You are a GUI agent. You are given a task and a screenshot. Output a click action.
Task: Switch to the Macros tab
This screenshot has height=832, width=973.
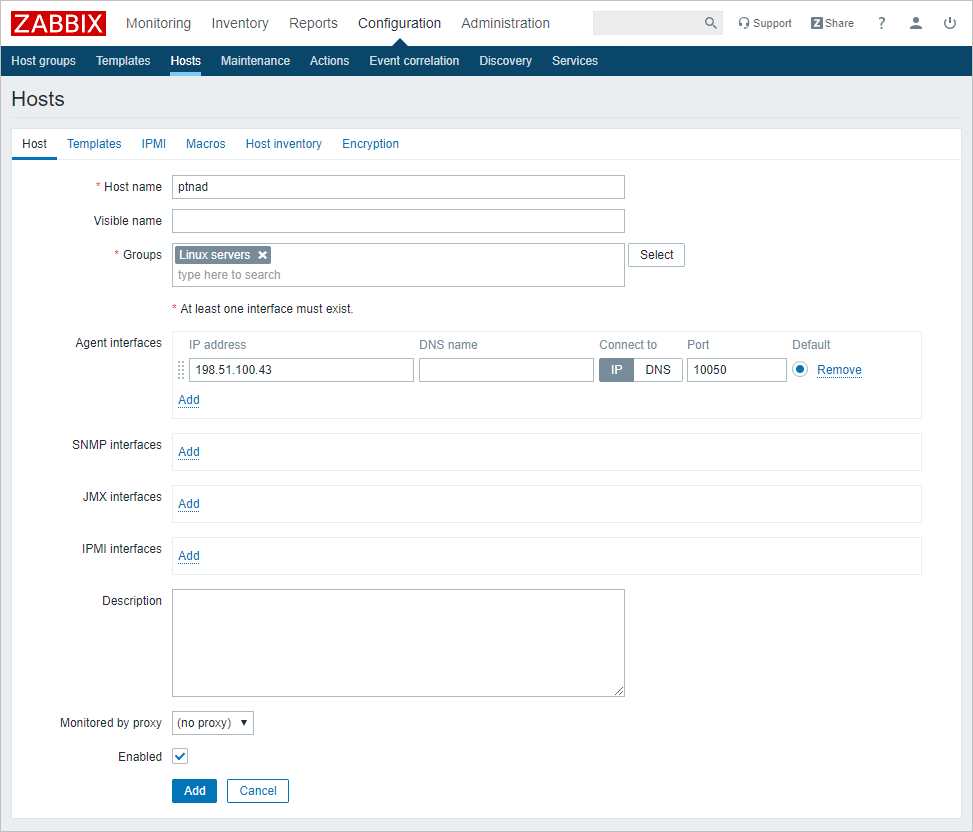pyautogui.click(x=205, y=144)
